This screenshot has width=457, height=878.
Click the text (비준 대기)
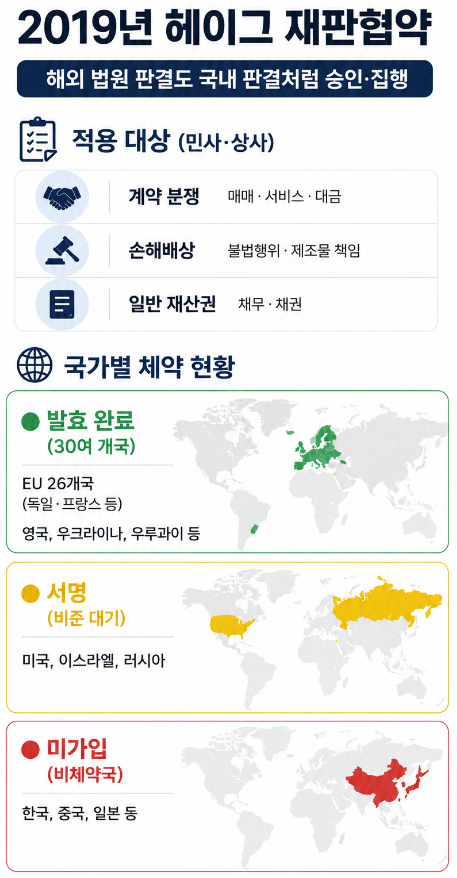tap(86, 618)
